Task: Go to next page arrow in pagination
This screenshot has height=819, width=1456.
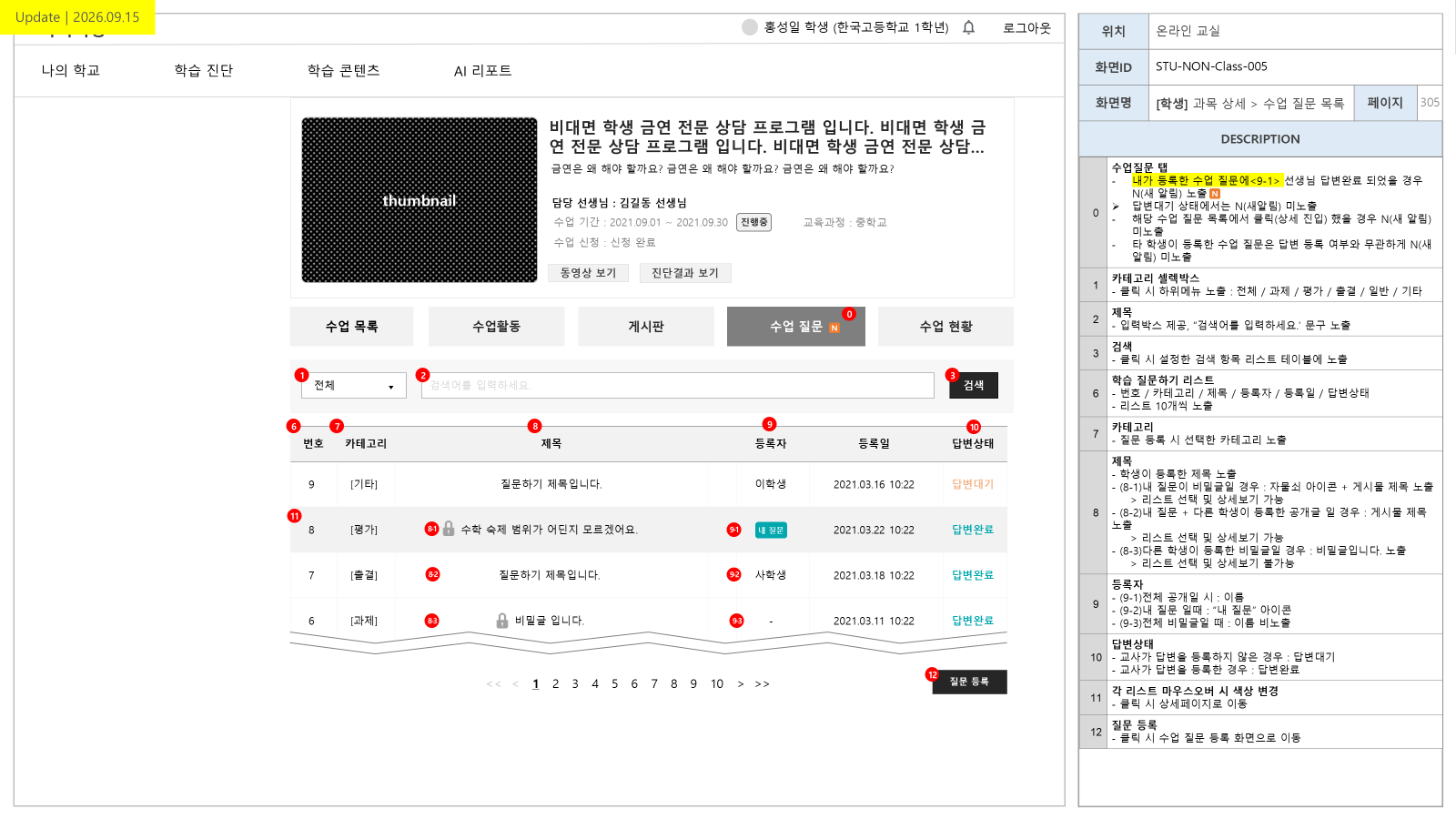Action: (741, 684)
